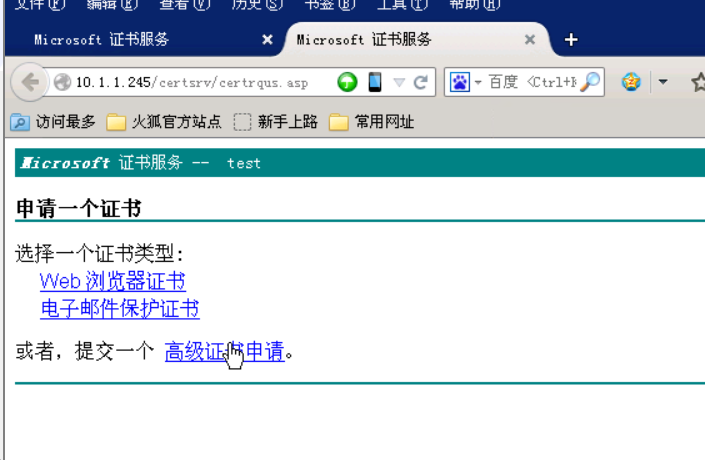Expand the dropdown next to star badge icon
Image resolution: width=705 pixels, height=460 pixels.
tap(663, 82)
